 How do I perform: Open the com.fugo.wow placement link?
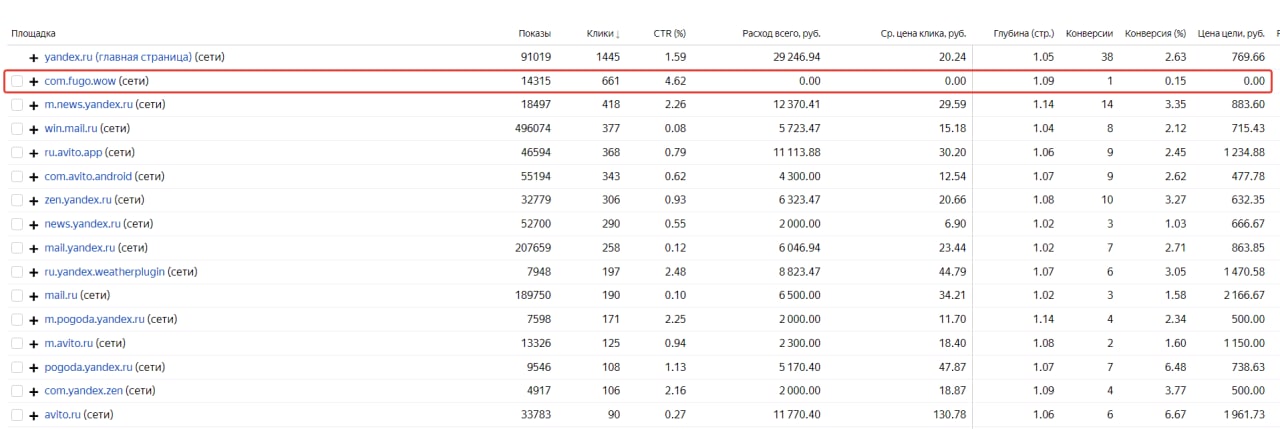click(x=80, y=81)
